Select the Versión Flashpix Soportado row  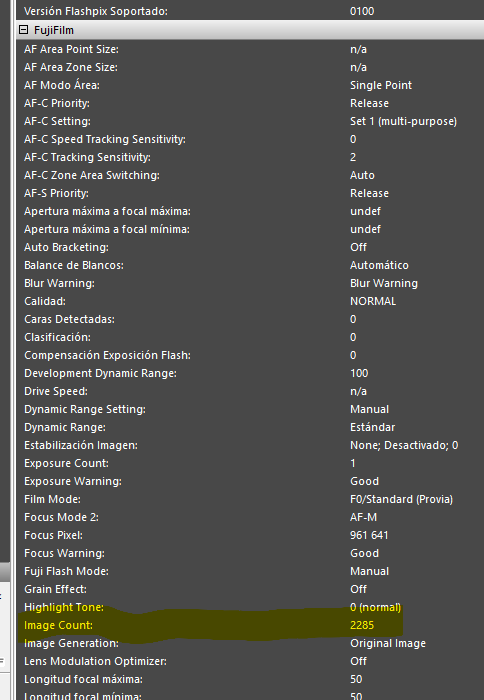click(250, 11)
